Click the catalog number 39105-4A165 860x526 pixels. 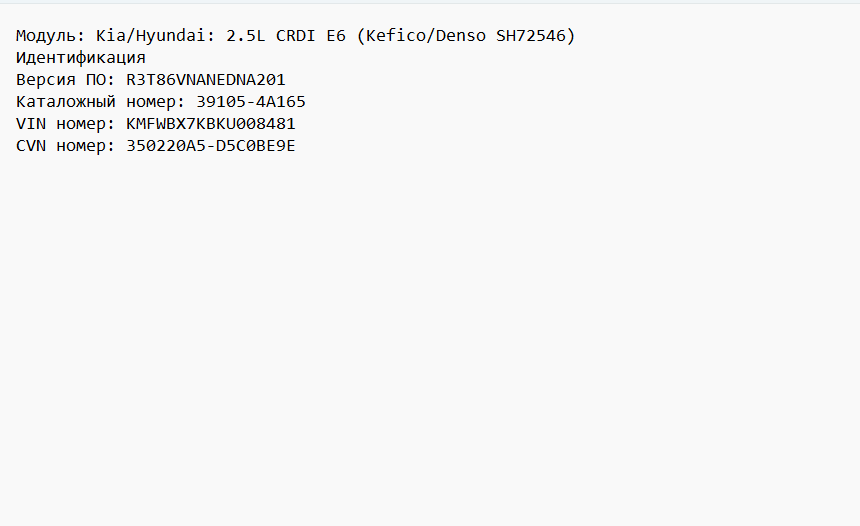[251, 101]
